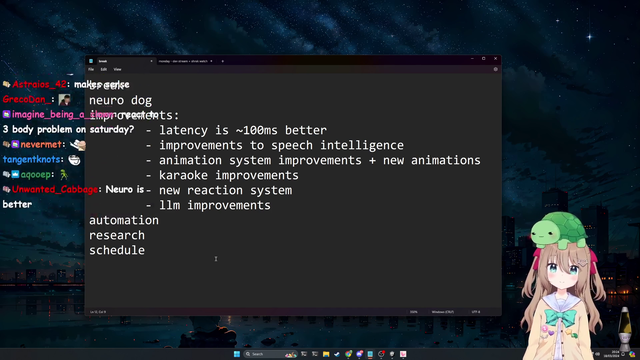The width and height of the screenshot is (640, 360).
Task: Click username Astraios_42 in chat overlay
Action: point(39,84)
